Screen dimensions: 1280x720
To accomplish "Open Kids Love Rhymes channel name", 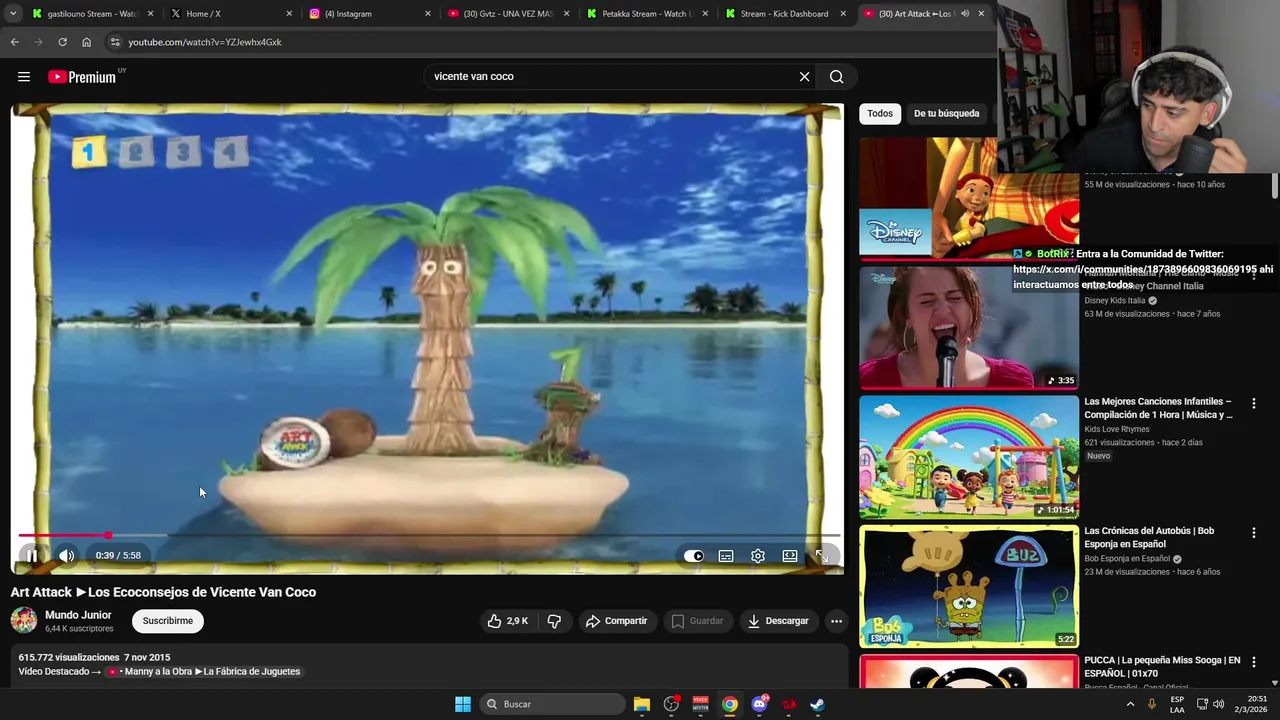I will pos(1117,430).
